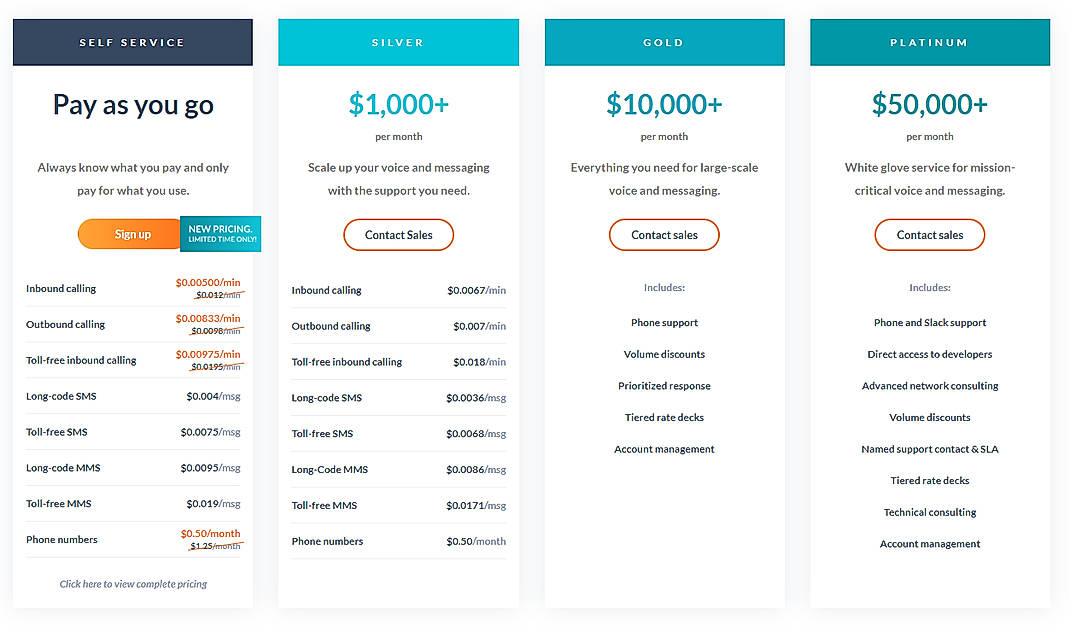Click the Pay as you go title
Image resolution: width=1070 pixels, height=637 pixels.
132,104
